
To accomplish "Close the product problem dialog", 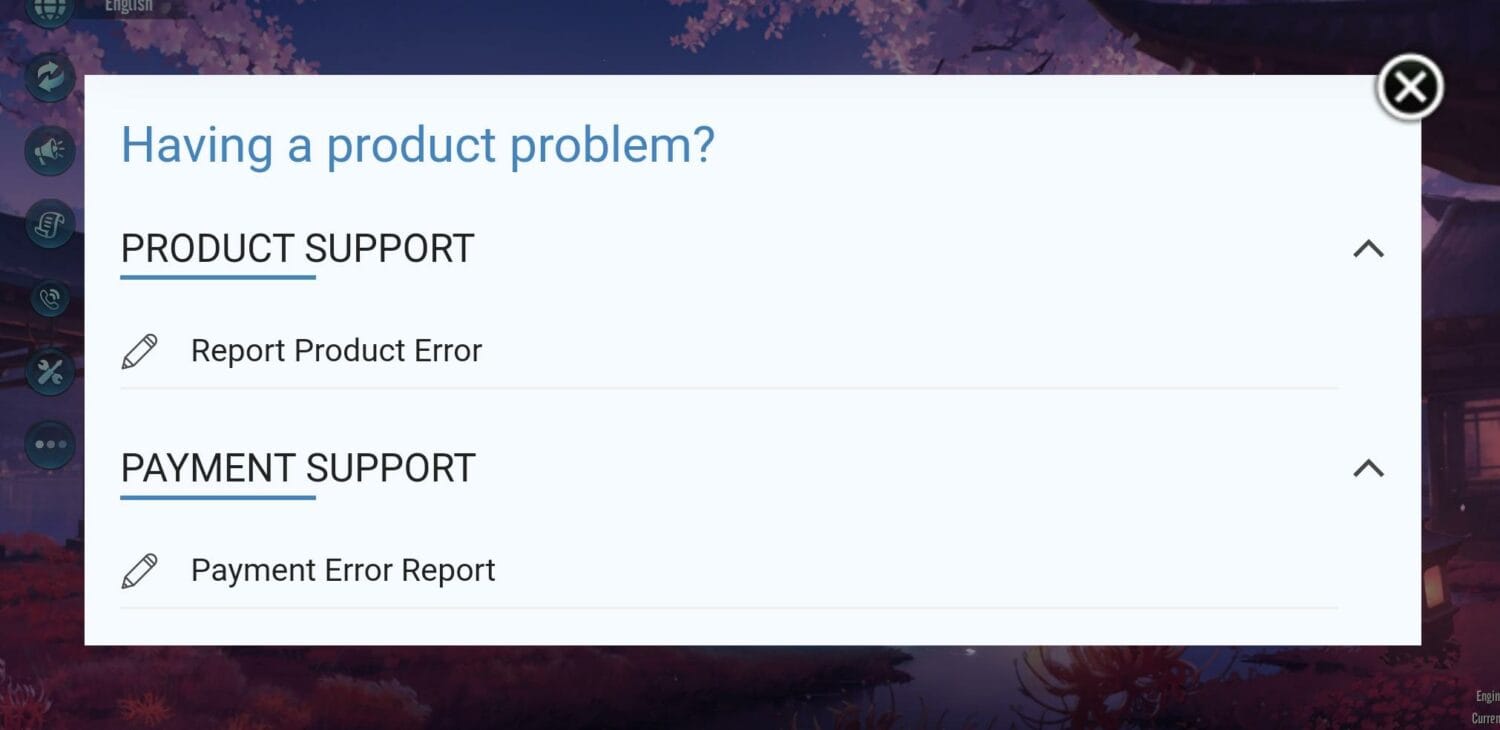I will tap(1409, 86).
